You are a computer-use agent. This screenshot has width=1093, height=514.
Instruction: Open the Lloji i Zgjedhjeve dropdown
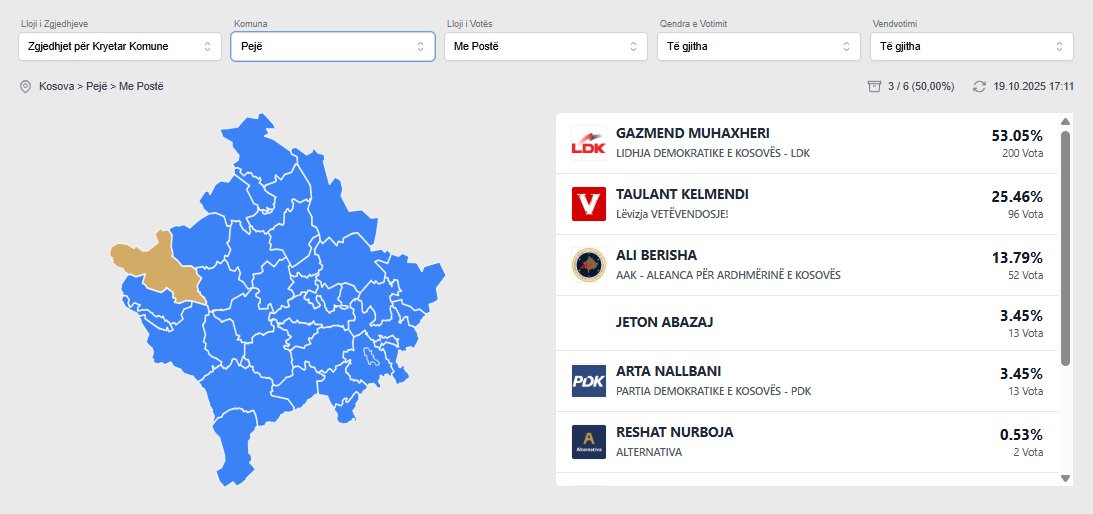point(120,47)
